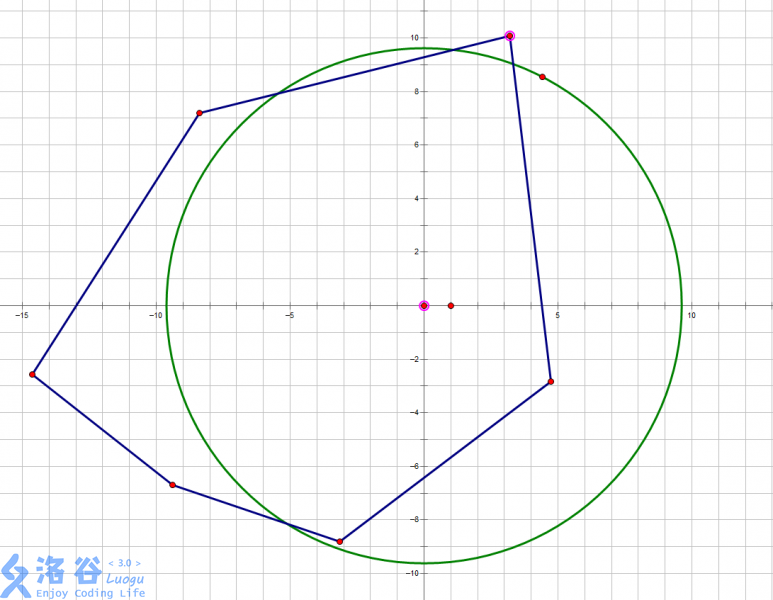The width and height of the screenshot is (773, 600).
Task: Click the "< 3.0 >" version label
Action: pyautogui.click(x=124, y=563)
